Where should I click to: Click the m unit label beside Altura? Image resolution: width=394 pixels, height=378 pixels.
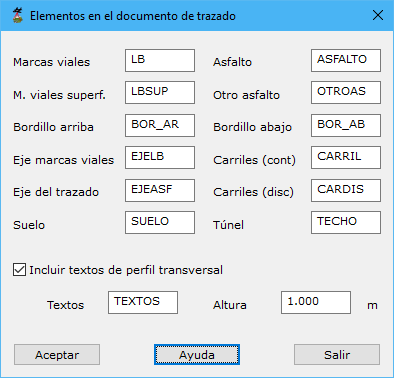372,306
